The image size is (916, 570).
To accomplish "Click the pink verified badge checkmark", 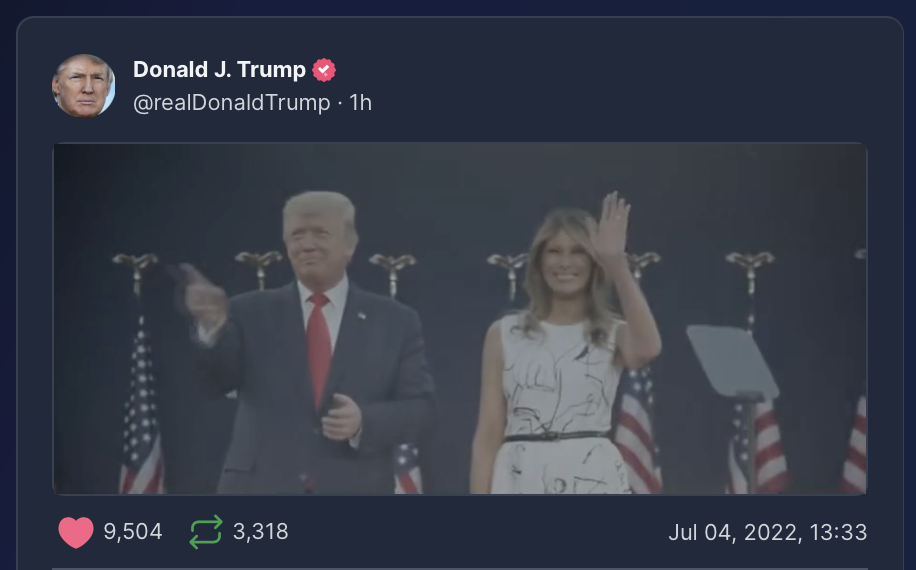I will 324,70.
